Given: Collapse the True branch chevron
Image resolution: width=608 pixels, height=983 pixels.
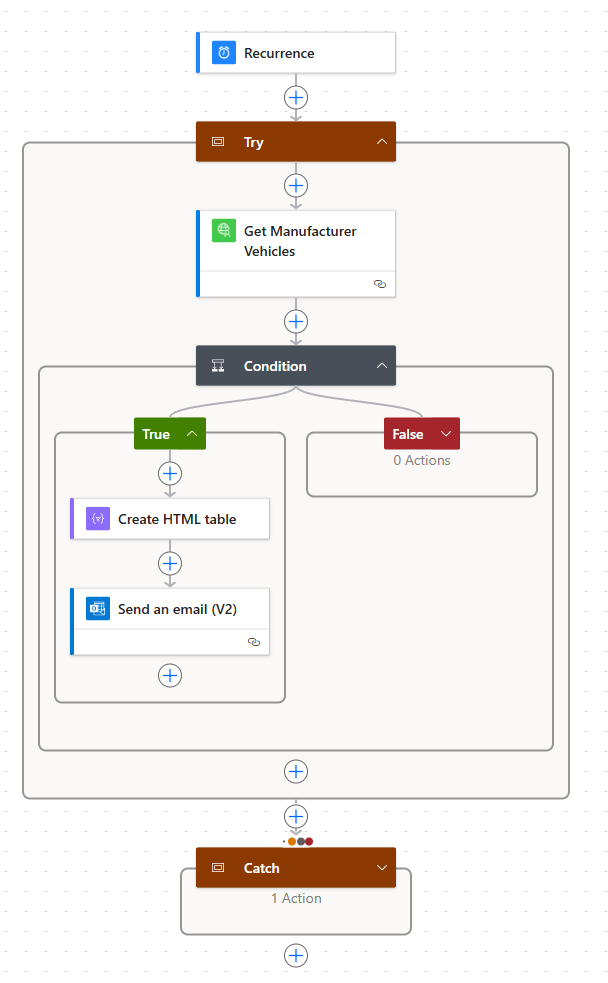Looking at the screenshot, I should point(192,434).
